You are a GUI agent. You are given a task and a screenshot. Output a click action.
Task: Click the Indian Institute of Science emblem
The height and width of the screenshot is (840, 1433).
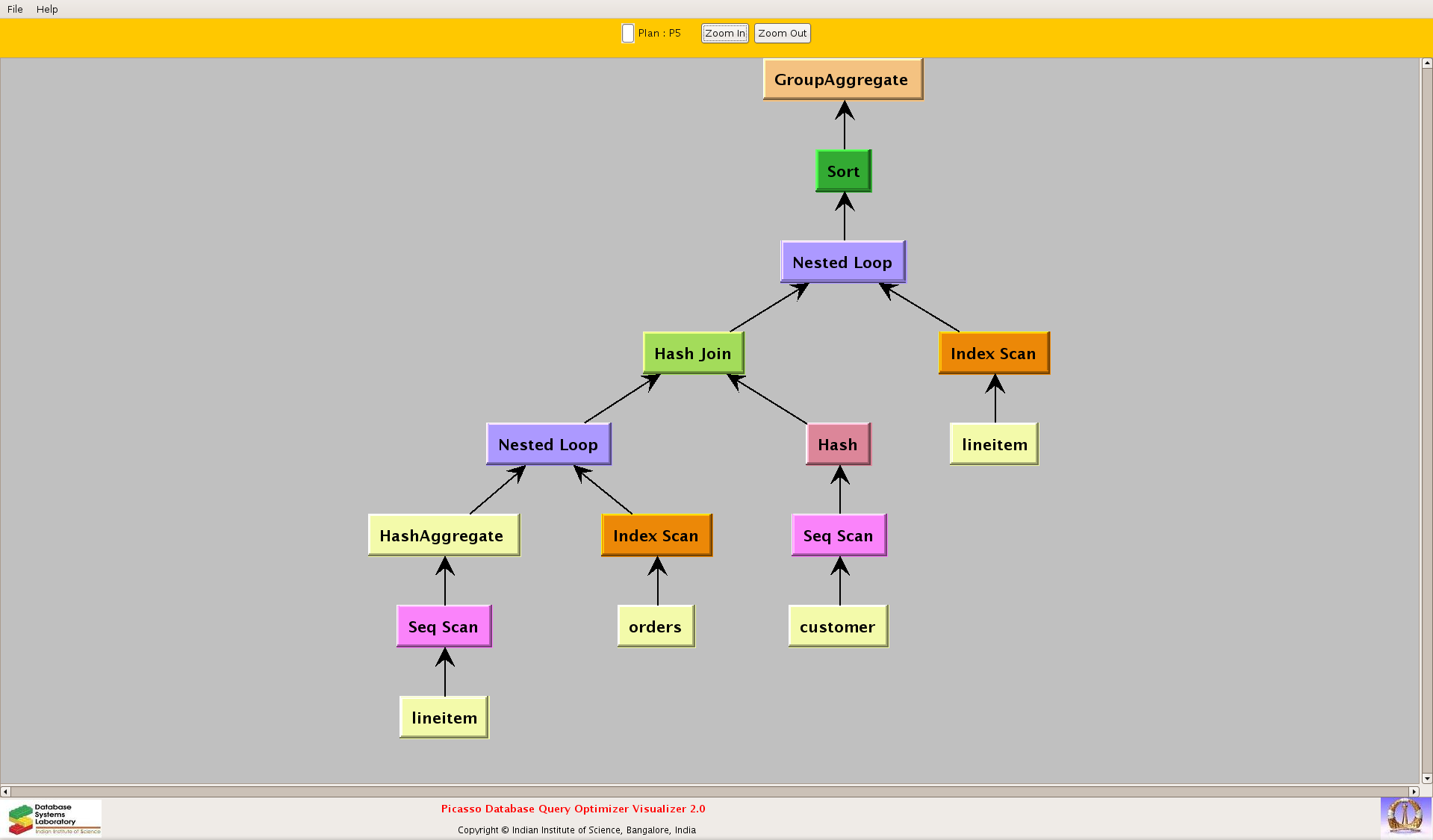point(1405,816)
